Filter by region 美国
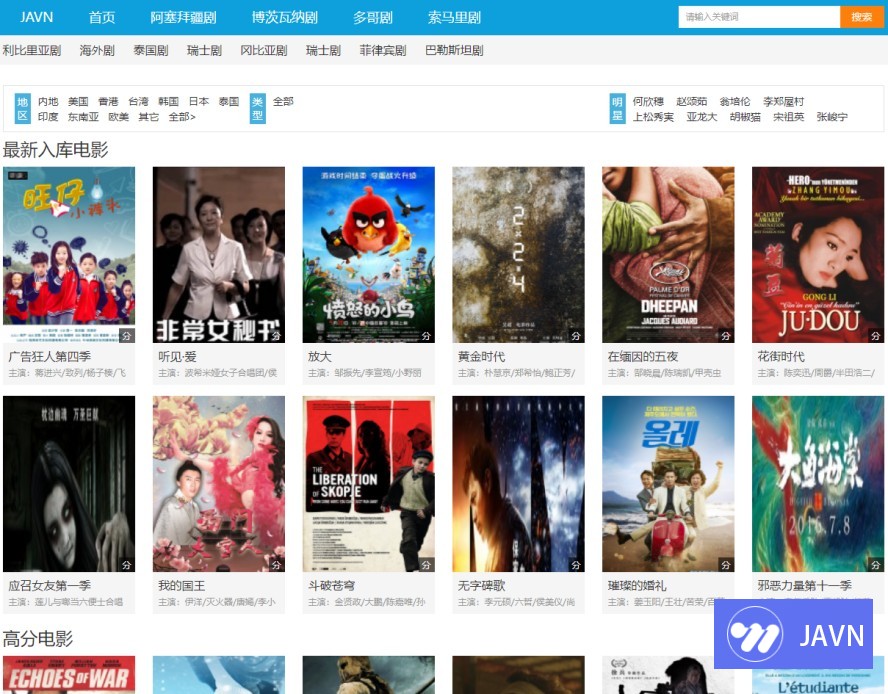Screen dimensions: 888x694 click(x=78, y=101)
